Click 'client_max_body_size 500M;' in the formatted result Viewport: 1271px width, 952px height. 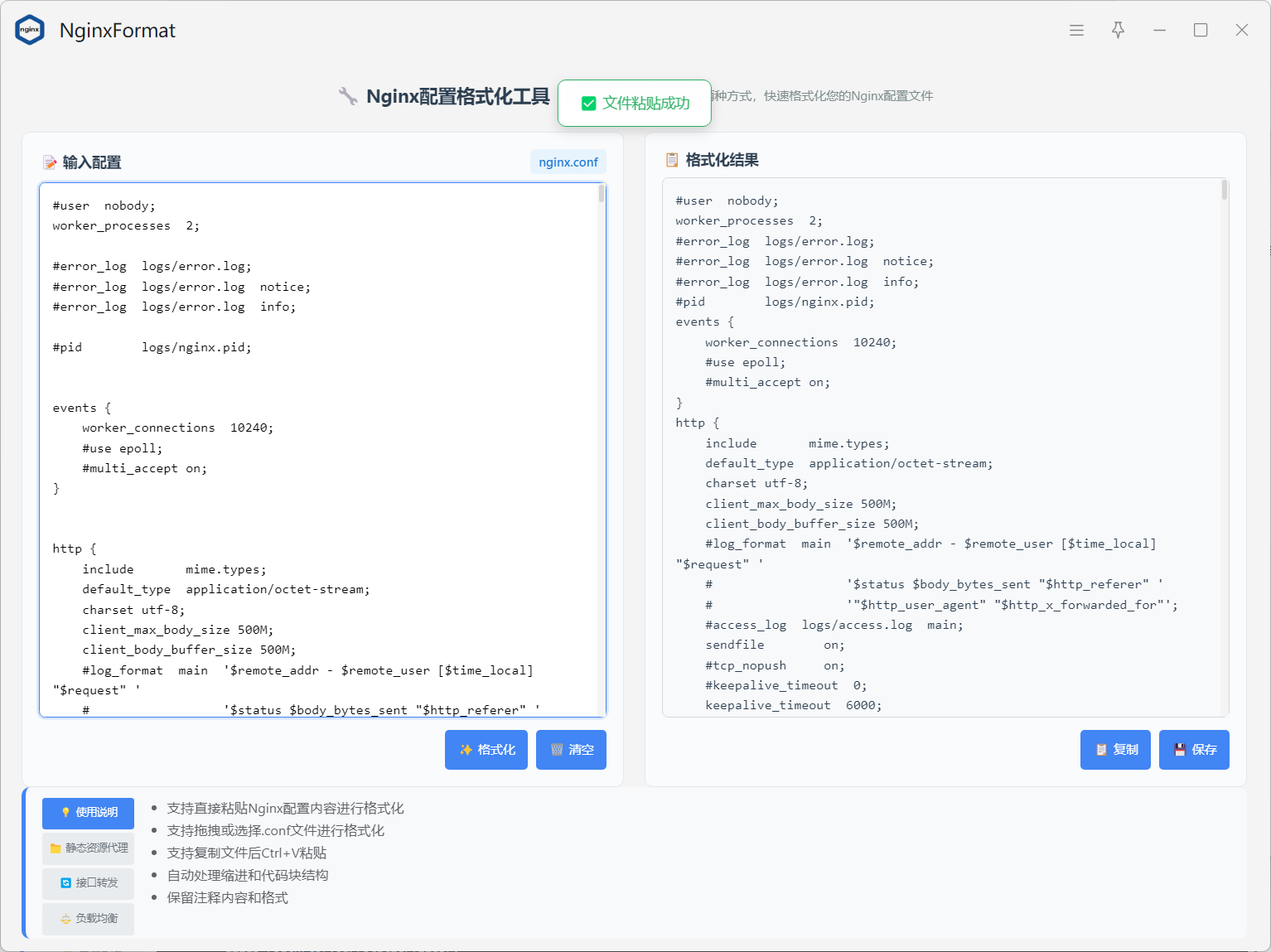coord(800,504)
